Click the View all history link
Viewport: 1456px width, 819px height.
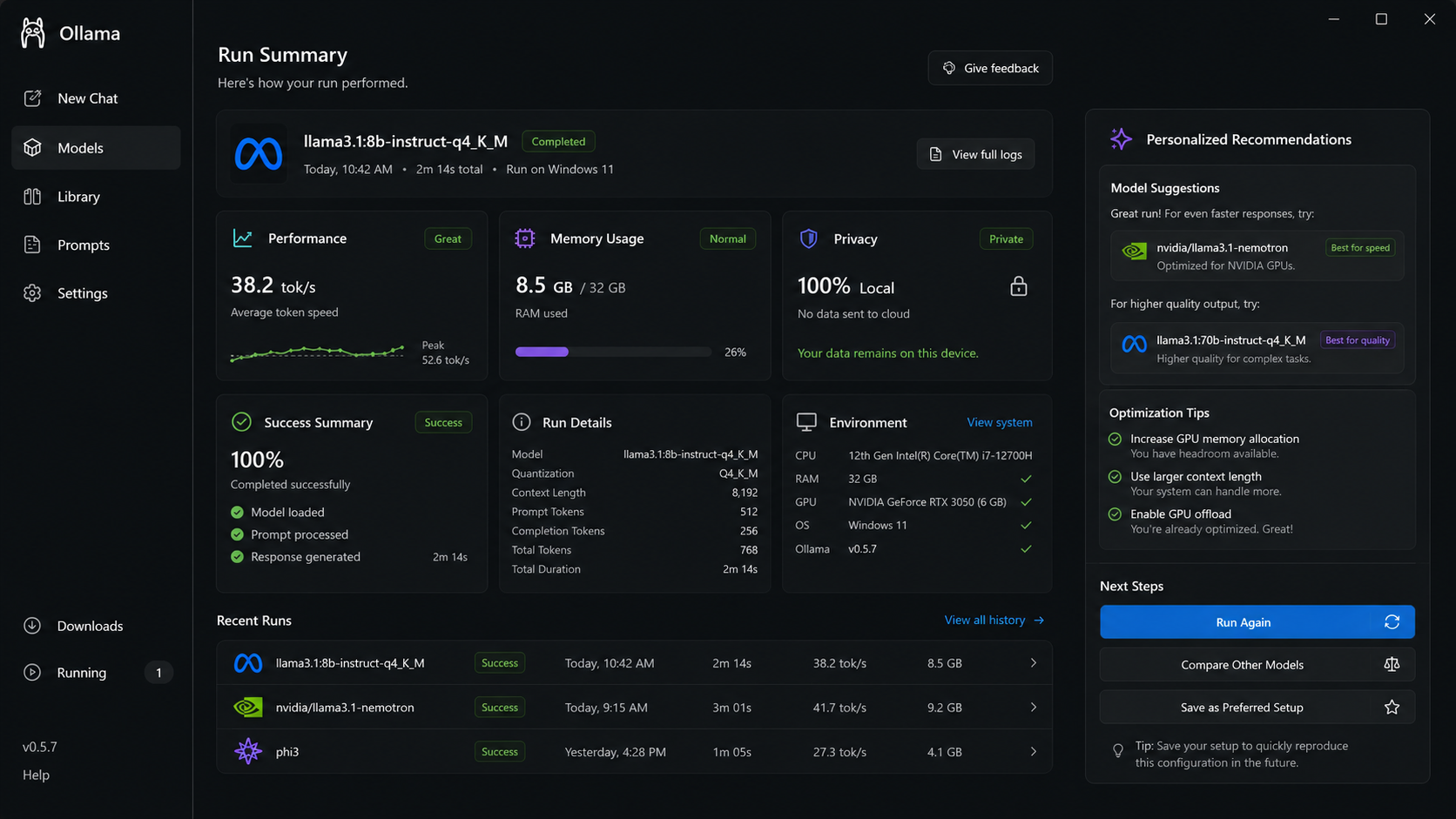994,620
